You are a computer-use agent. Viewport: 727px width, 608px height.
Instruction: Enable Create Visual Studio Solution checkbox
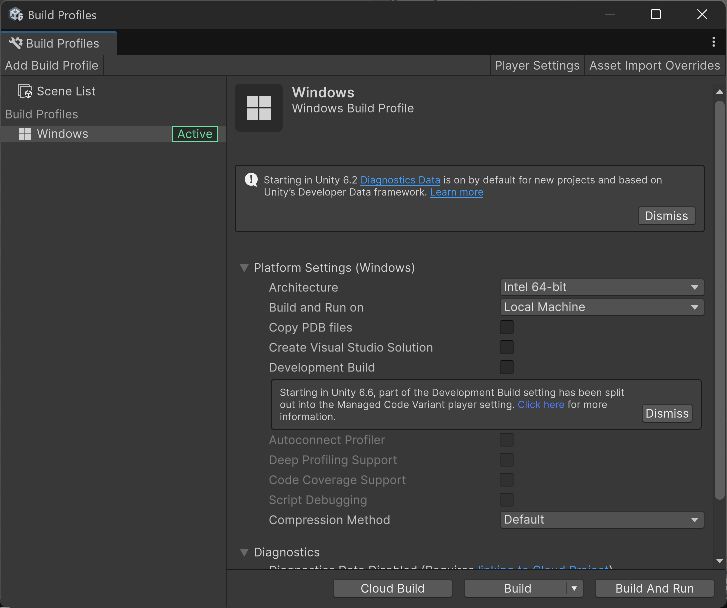[507, 347]
